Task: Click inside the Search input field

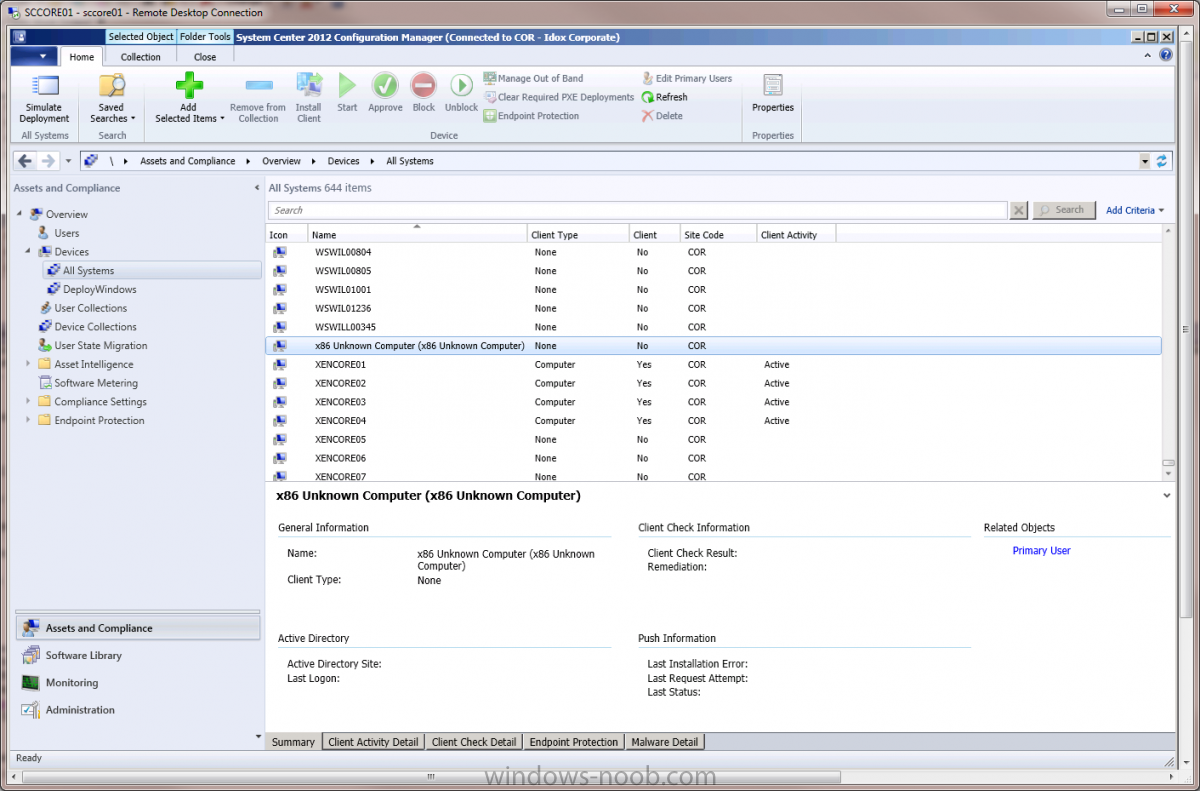Action: click(637, 210)
